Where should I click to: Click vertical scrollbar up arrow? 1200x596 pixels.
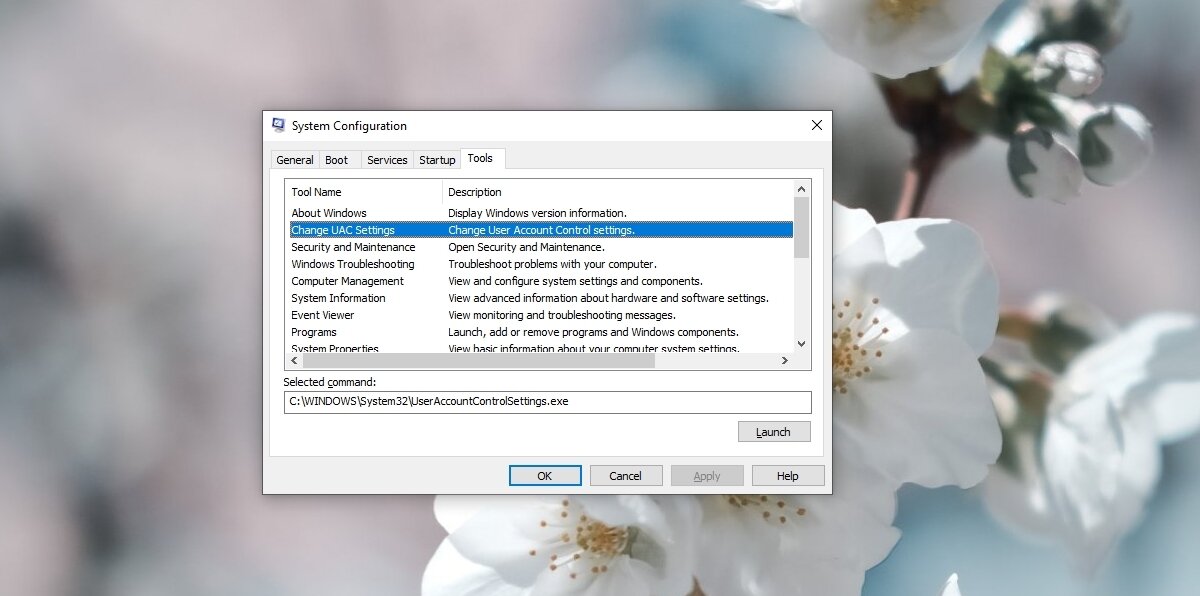tap(801, 188)
